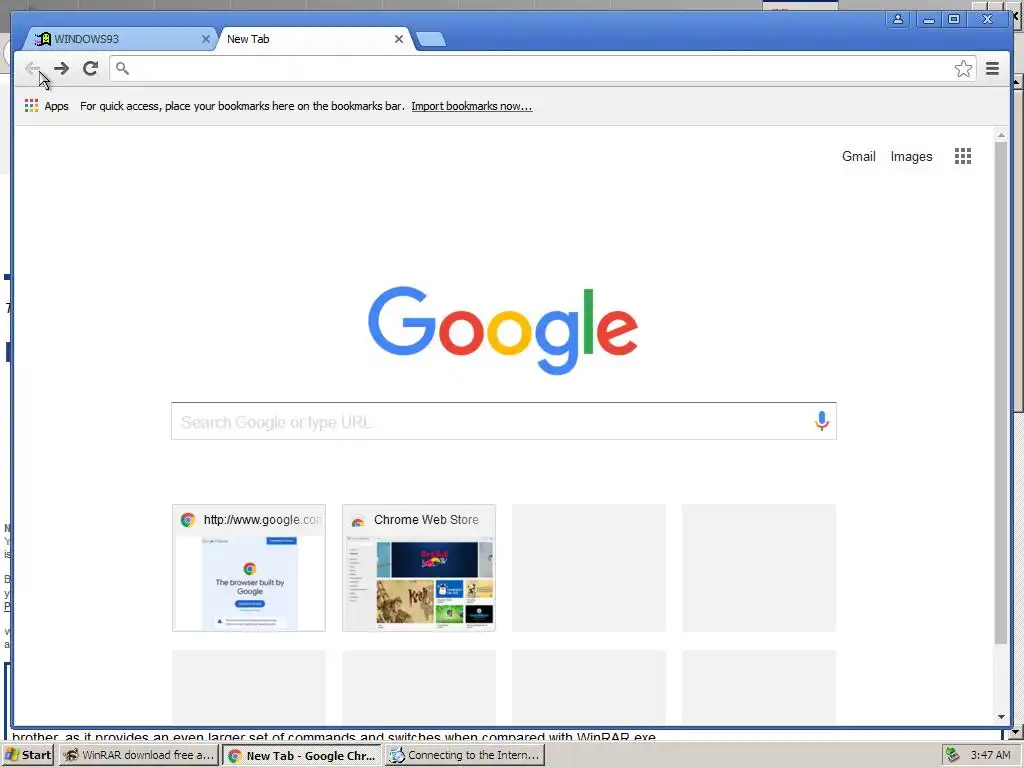Click Import bookmarks now link
The height and width of the screenshot is (768, 1024).
472,106
